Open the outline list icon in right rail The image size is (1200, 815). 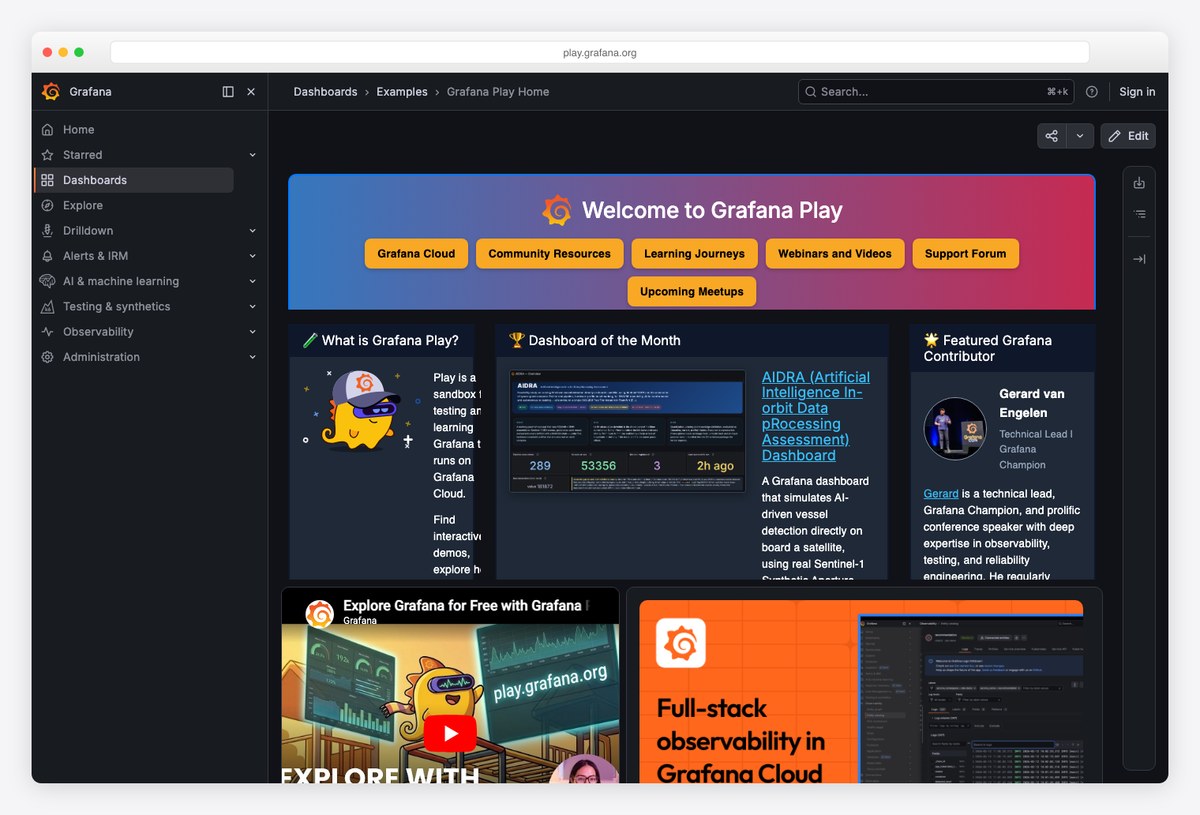click(1139, 214)
